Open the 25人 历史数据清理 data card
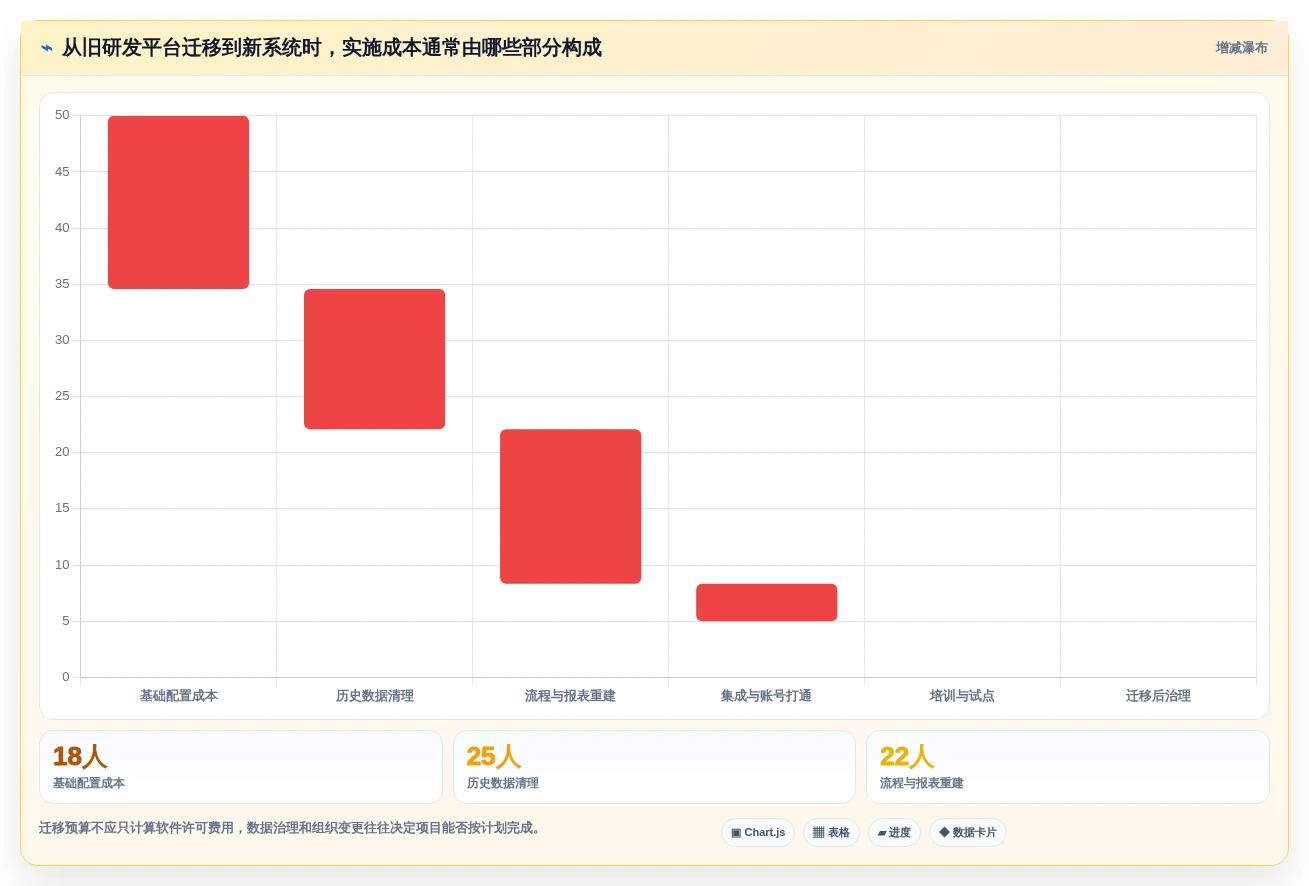Image resolution: width=1309 pixels, height=886 pixels. [654, 767]
